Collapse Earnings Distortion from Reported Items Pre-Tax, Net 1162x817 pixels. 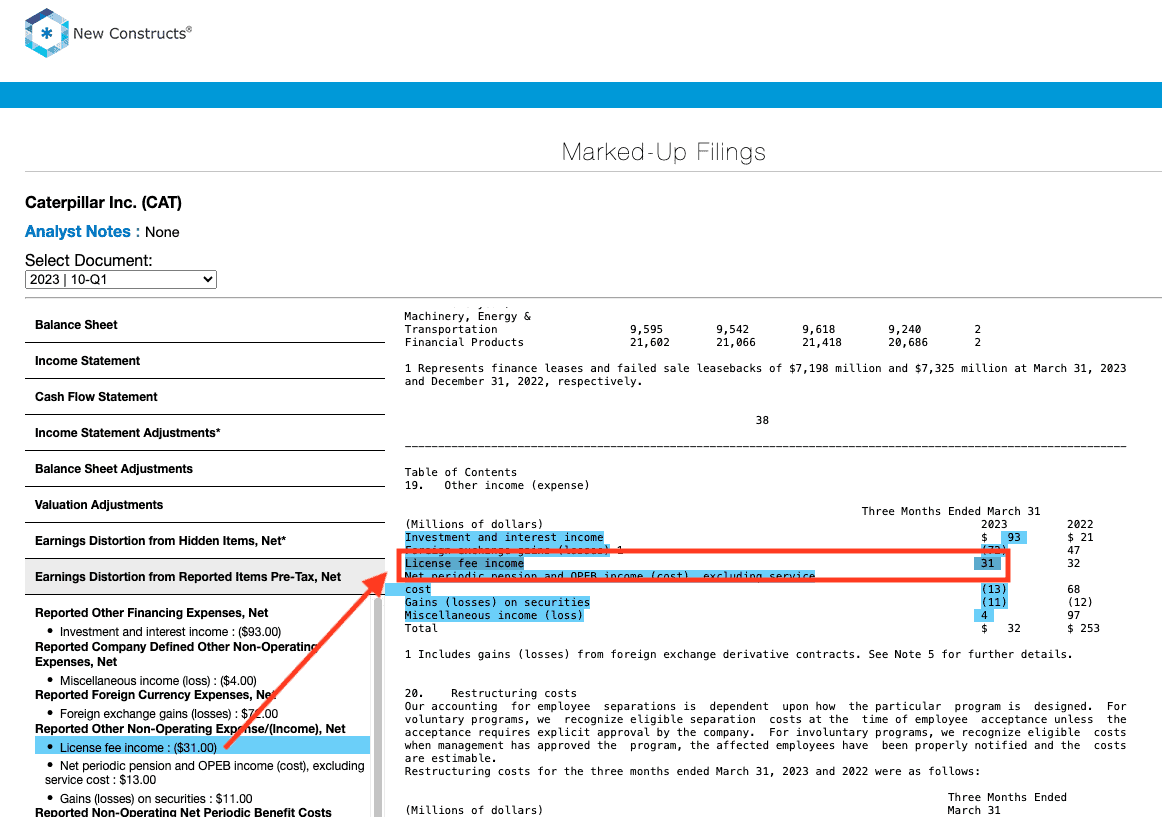205,577
